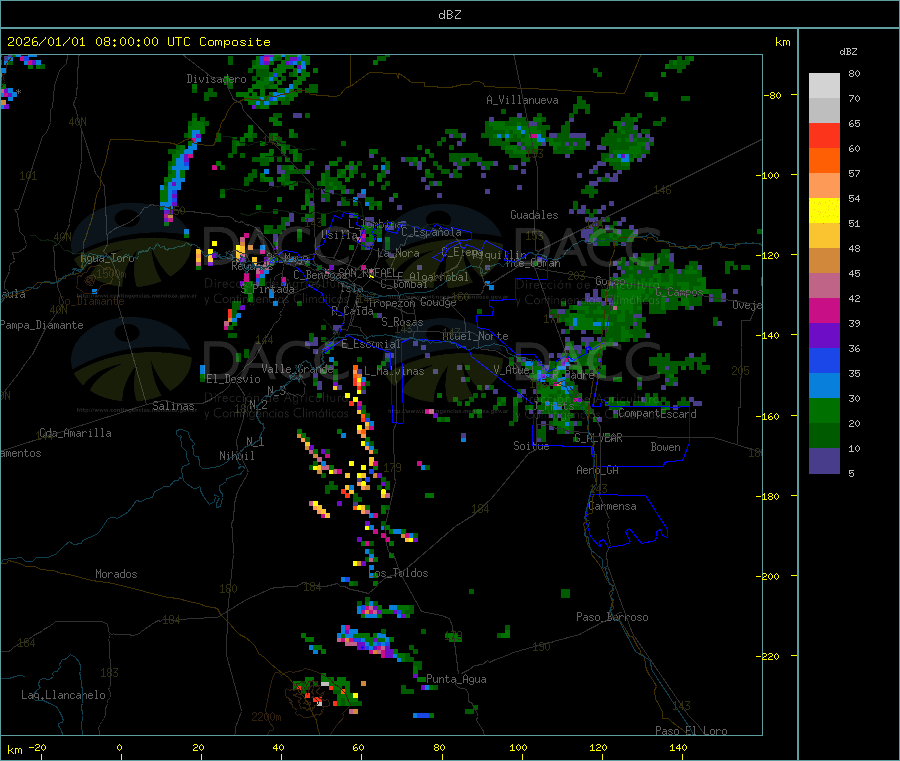Select the purple 36–39 dBZ legend swatch
This screenshot has height=761, width=900.
tap(824, 336)
